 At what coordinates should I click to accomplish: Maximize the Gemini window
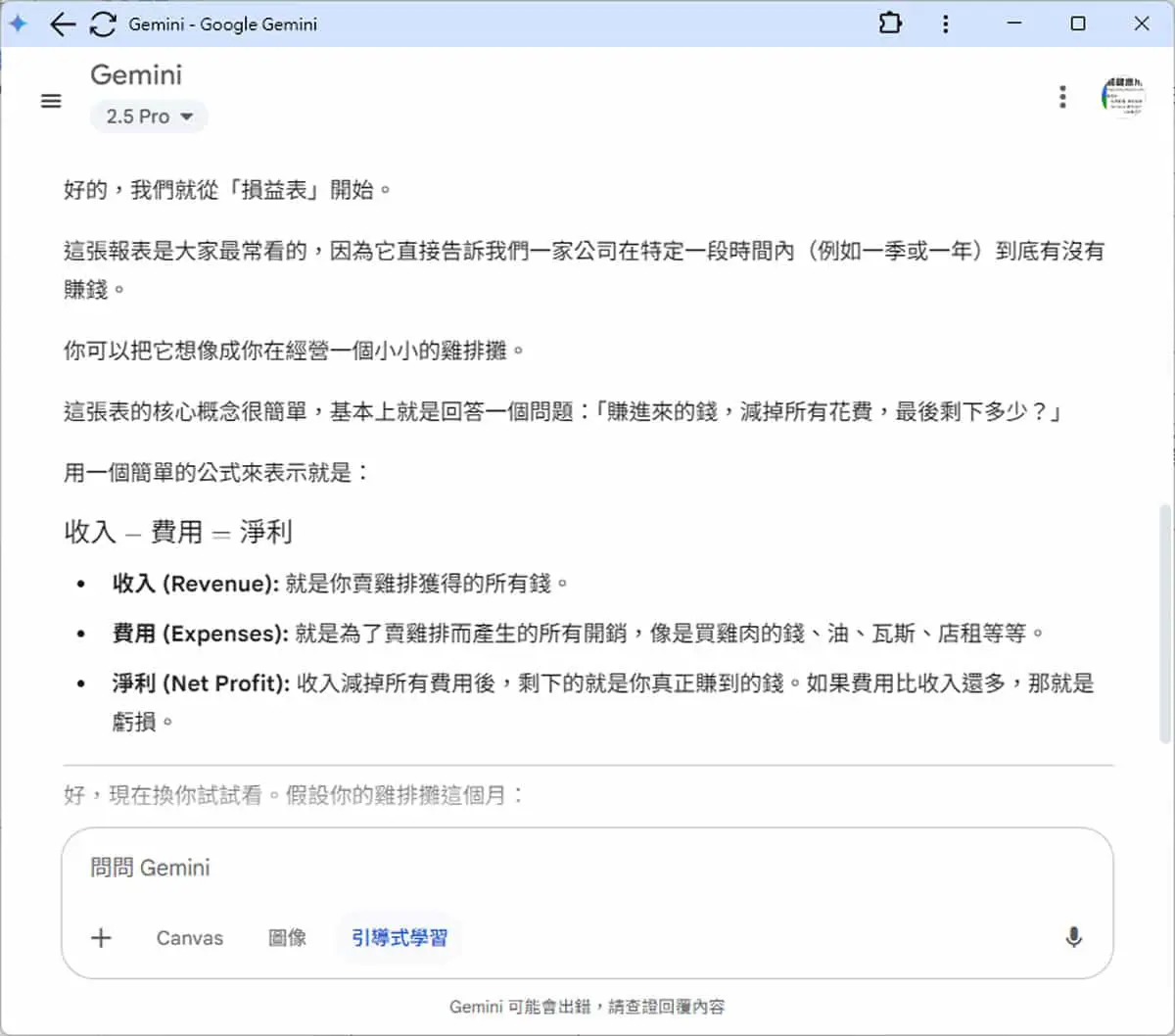[1078, 24]
